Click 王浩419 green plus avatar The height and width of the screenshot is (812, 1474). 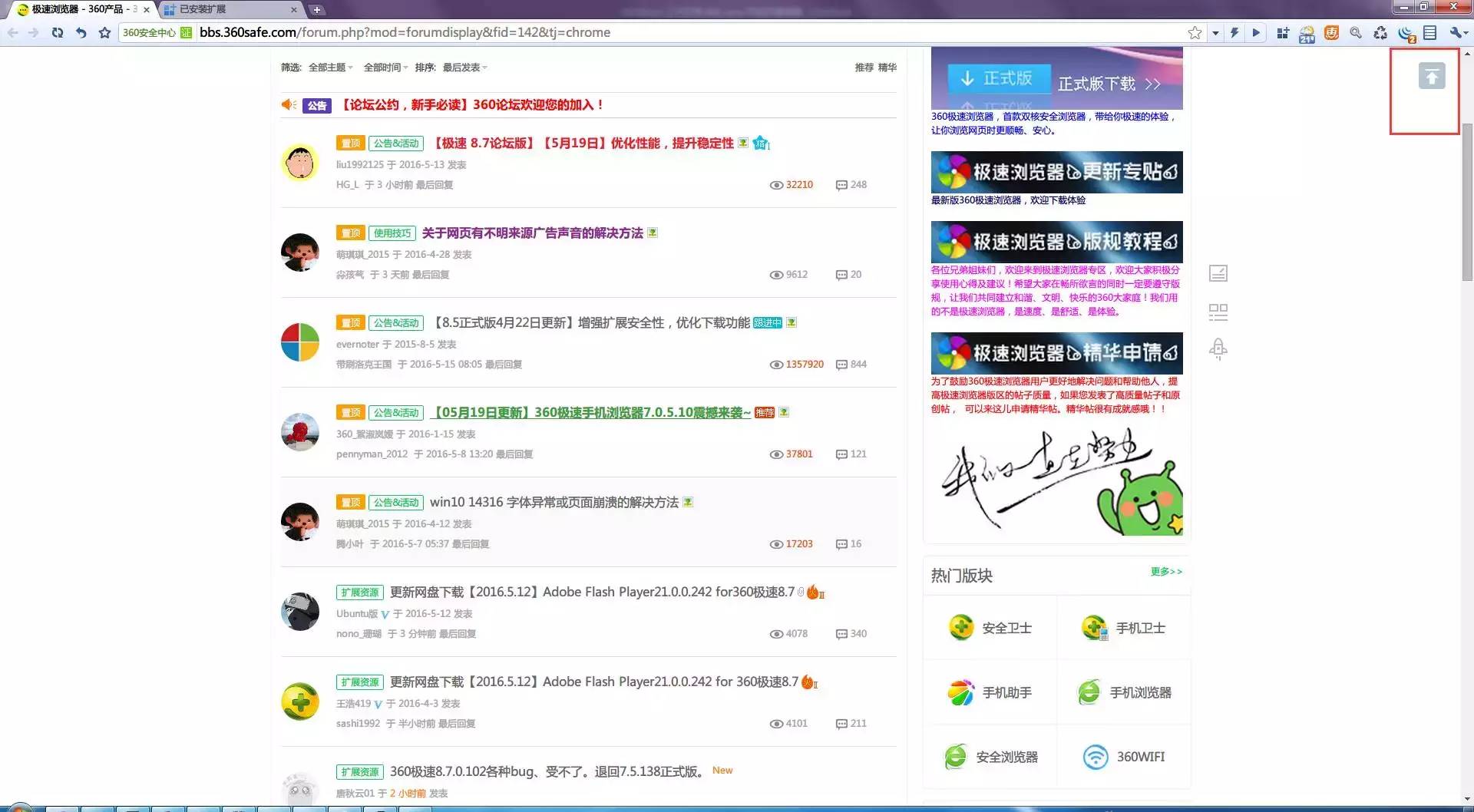[300, 701]
